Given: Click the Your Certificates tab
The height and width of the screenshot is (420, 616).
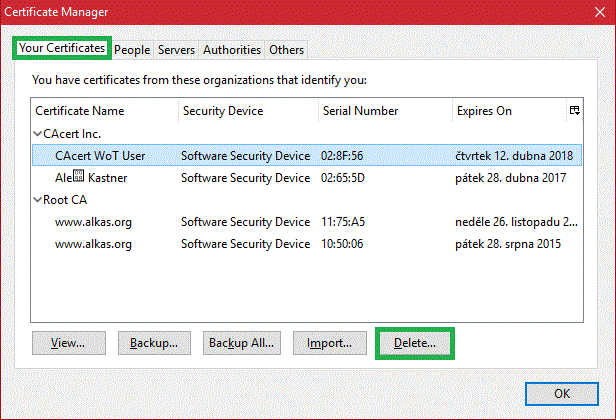Looking at the screenshot, I should pyautogui.click(x=61, y=48).
